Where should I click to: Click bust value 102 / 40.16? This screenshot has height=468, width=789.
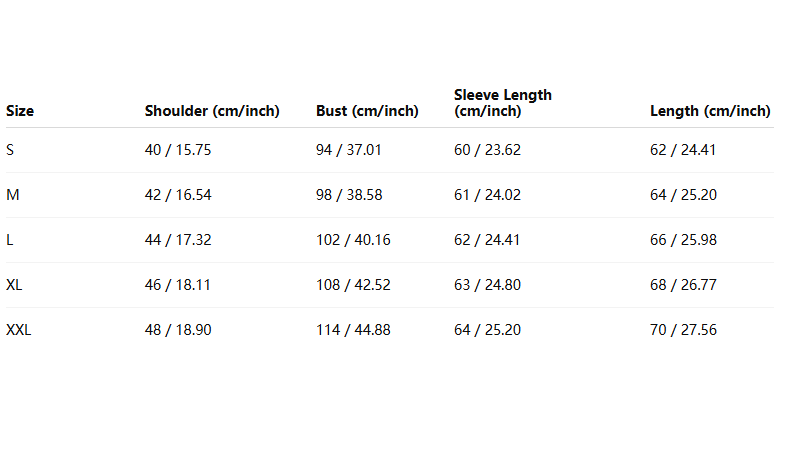[x=353, y=240]
